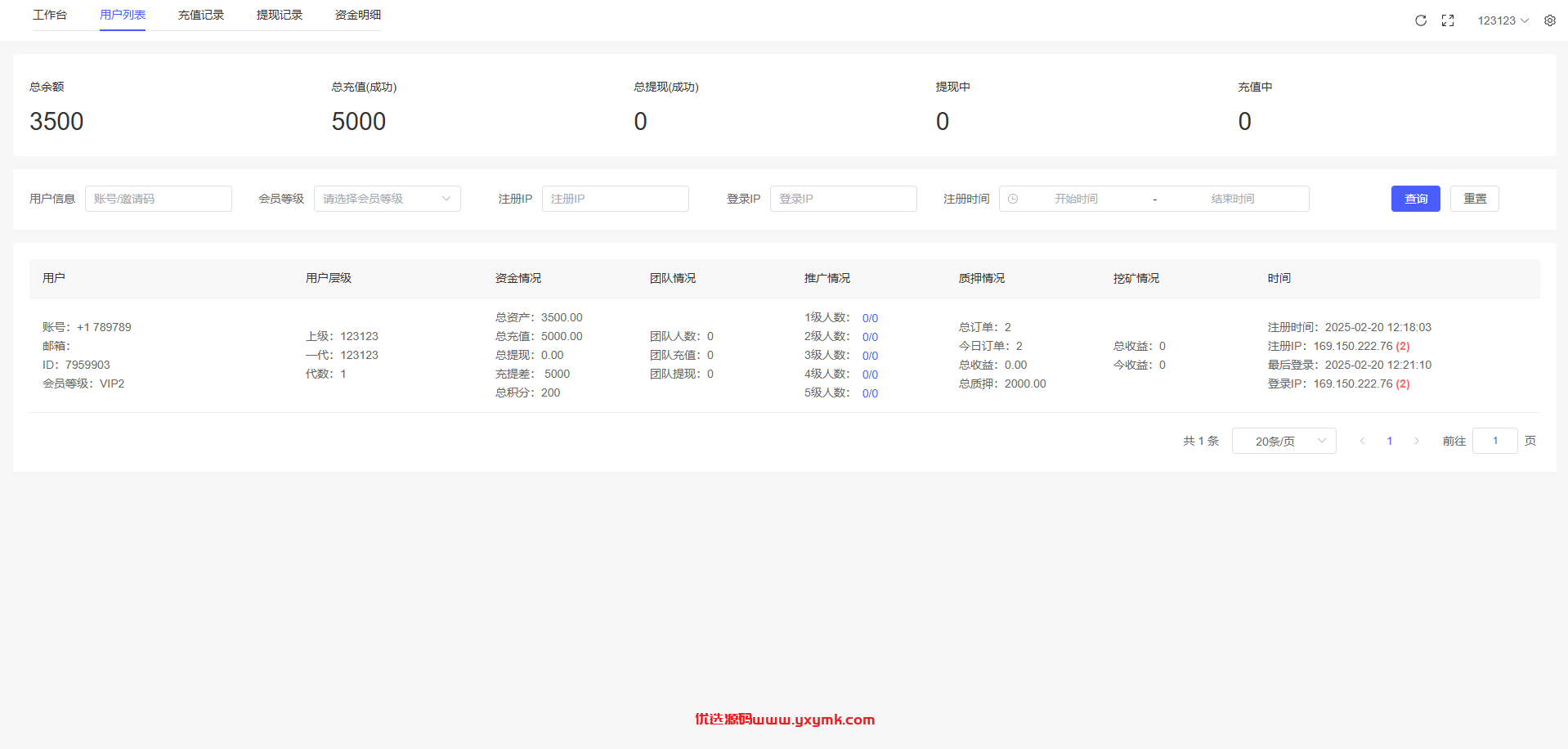
Task: Click the 总充值(成功) value 5000
Action: pyautogui.click(x=359, y=122)
